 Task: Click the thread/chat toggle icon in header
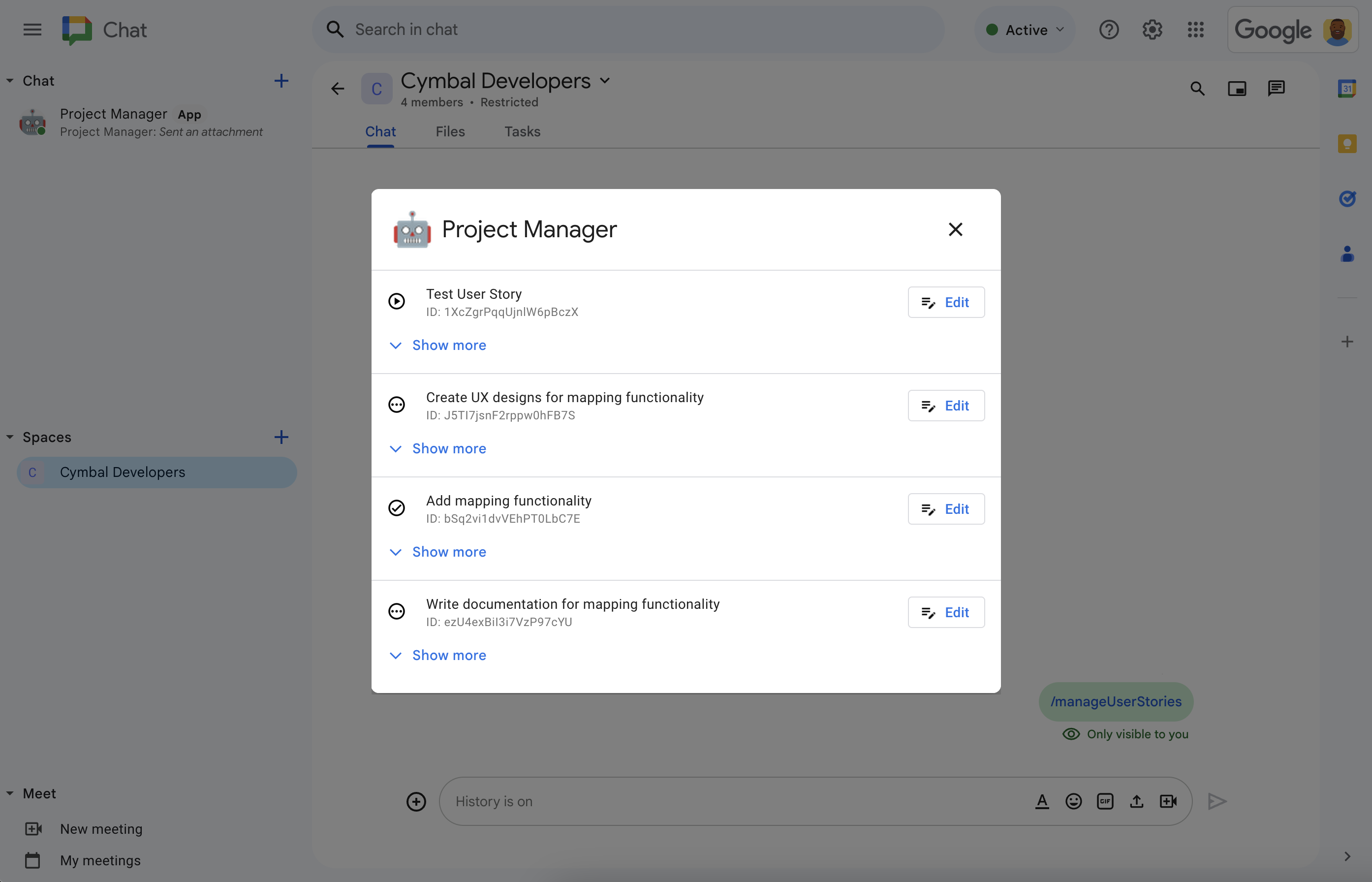click(1276, 88)
